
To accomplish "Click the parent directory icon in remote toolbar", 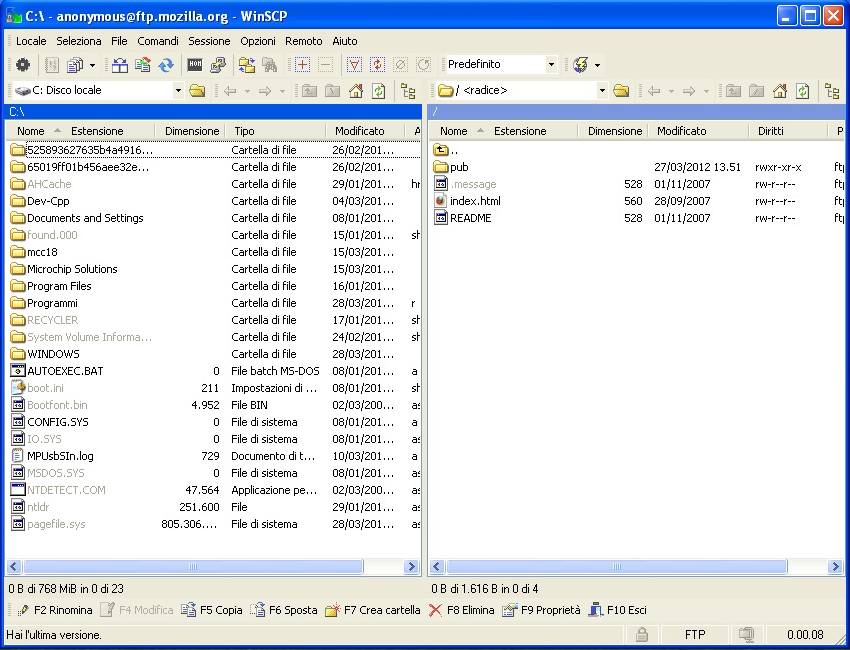I will pyautogui.click(x=734, y=90).
